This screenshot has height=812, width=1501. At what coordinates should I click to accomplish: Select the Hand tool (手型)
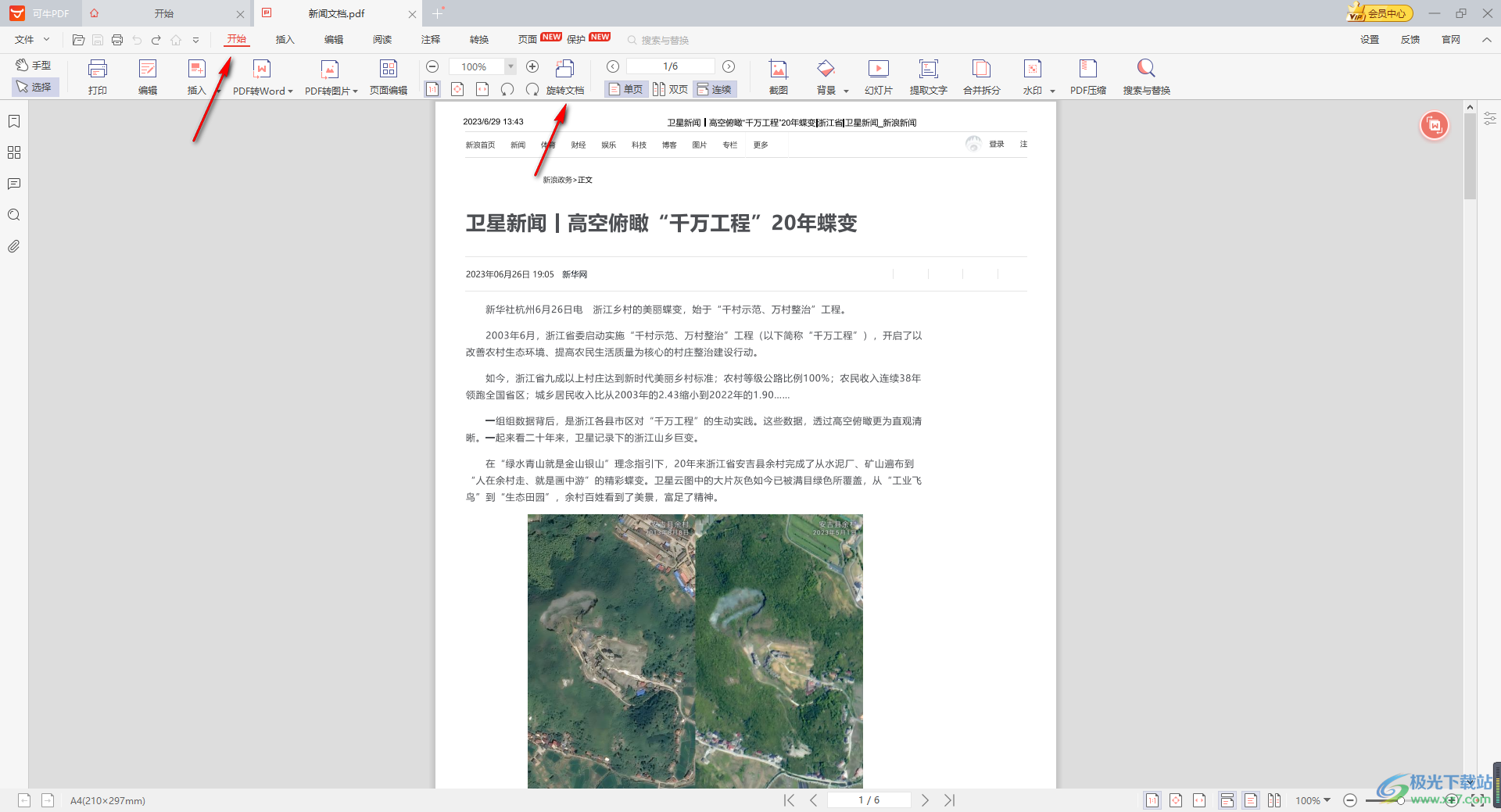[34, 65]
